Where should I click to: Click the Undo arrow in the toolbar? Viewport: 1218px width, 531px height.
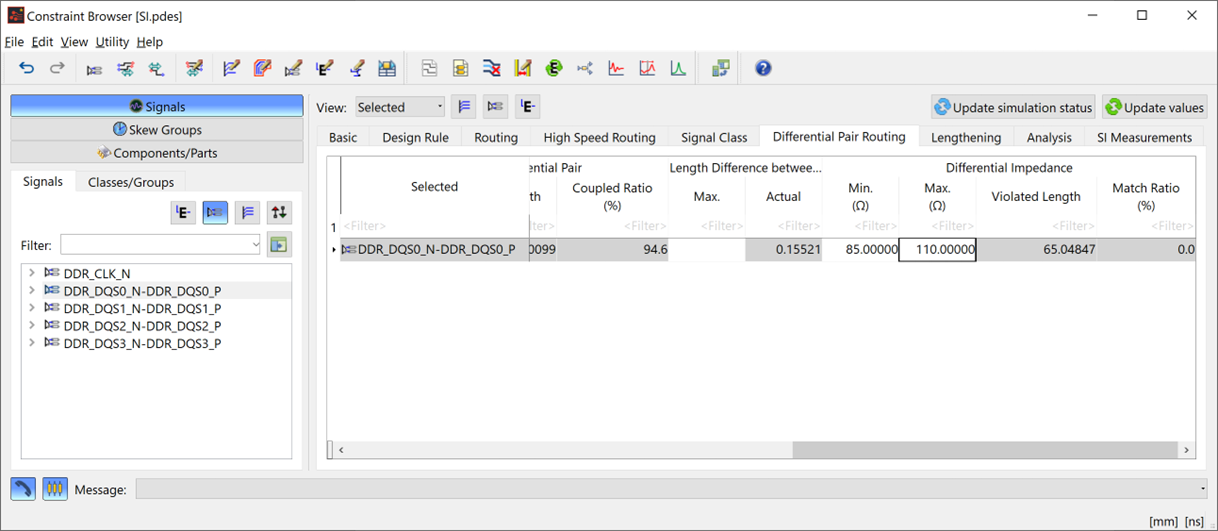coord(27,69)
